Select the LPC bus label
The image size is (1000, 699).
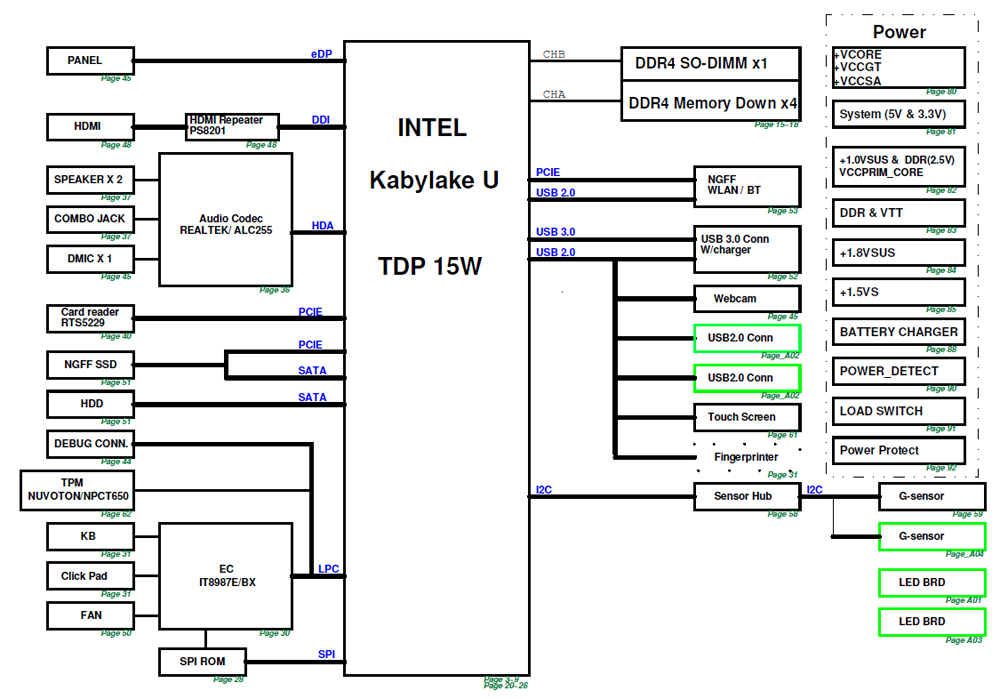pyautogui.click(x=328, y=569)
